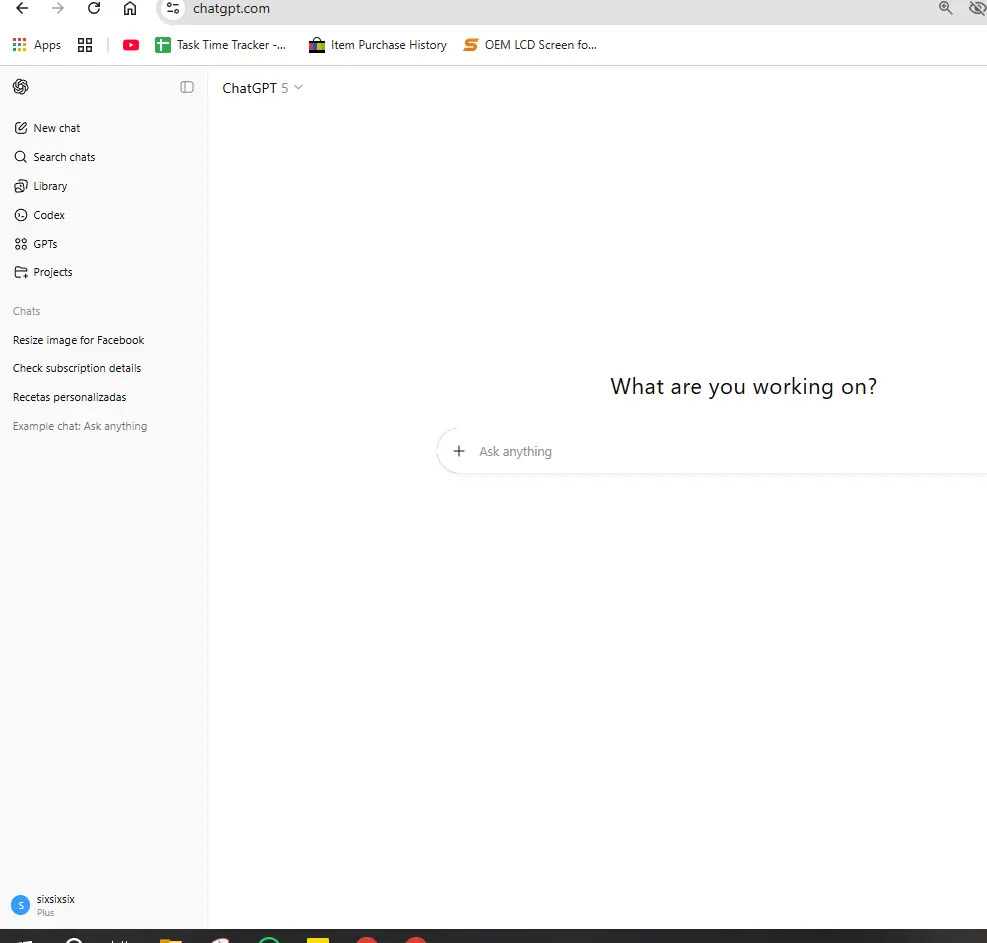Open chat 'Resize image for Facebook'

[79, 340]
